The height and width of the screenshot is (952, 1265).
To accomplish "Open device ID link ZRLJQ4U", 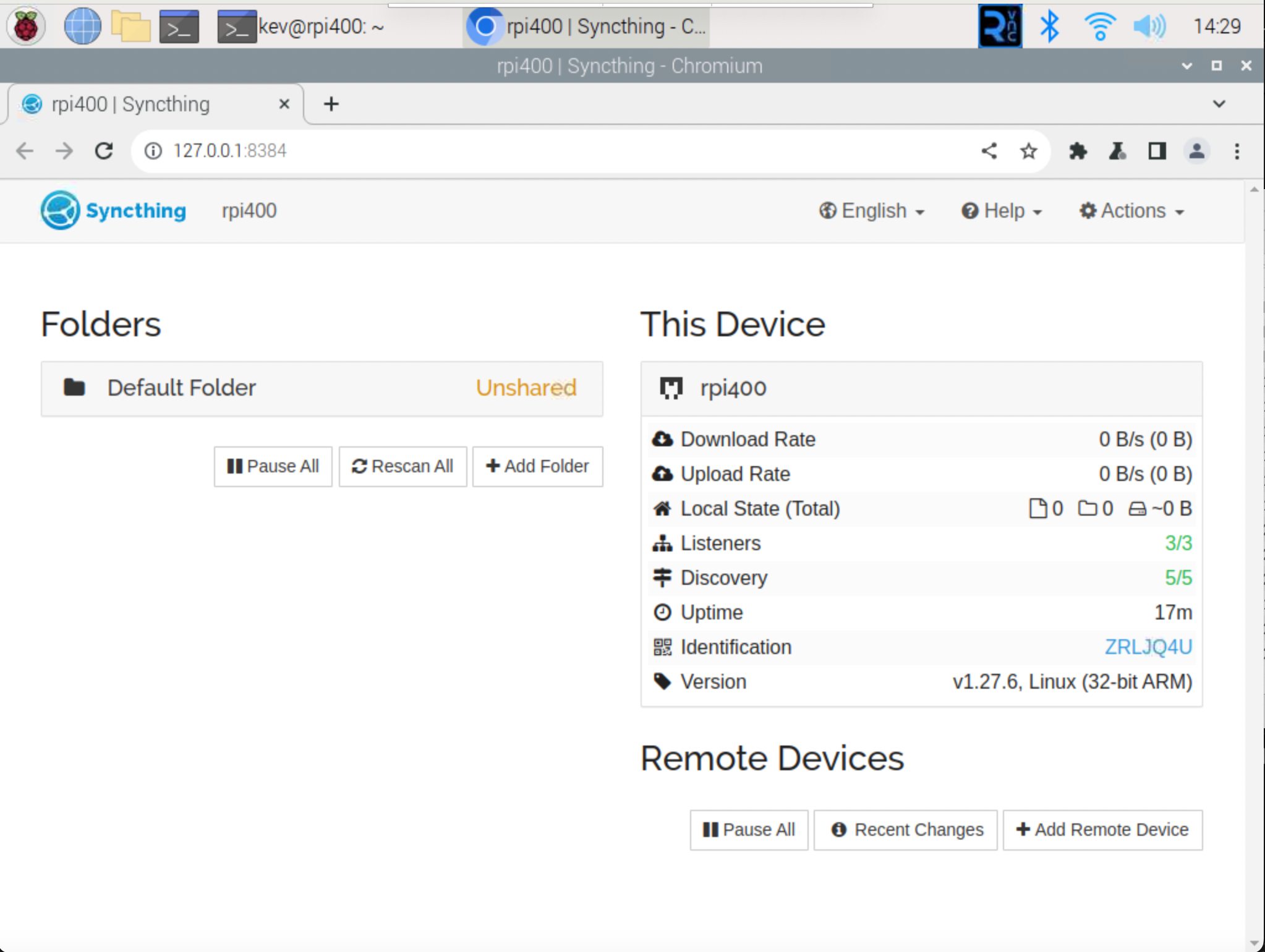I will point(1148,647).
